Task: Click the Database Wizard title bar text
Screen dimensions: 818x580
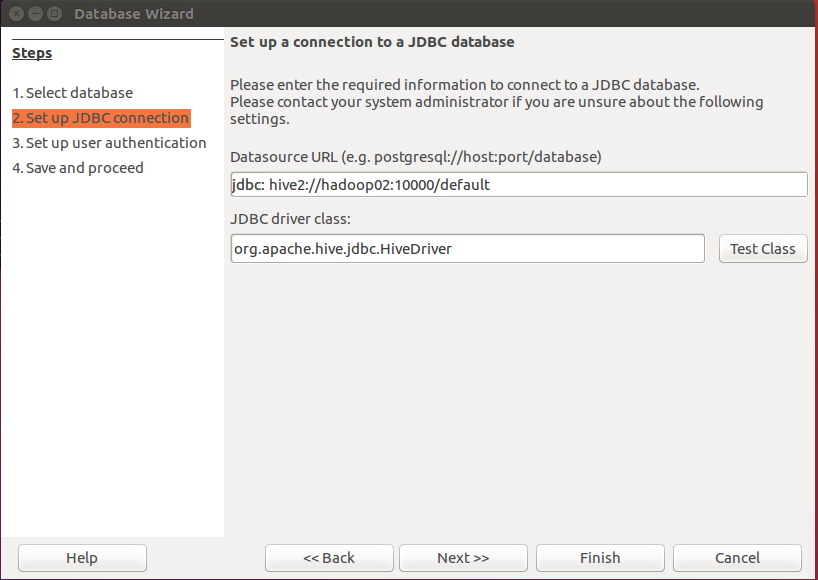Action: [x=134, y=14]
